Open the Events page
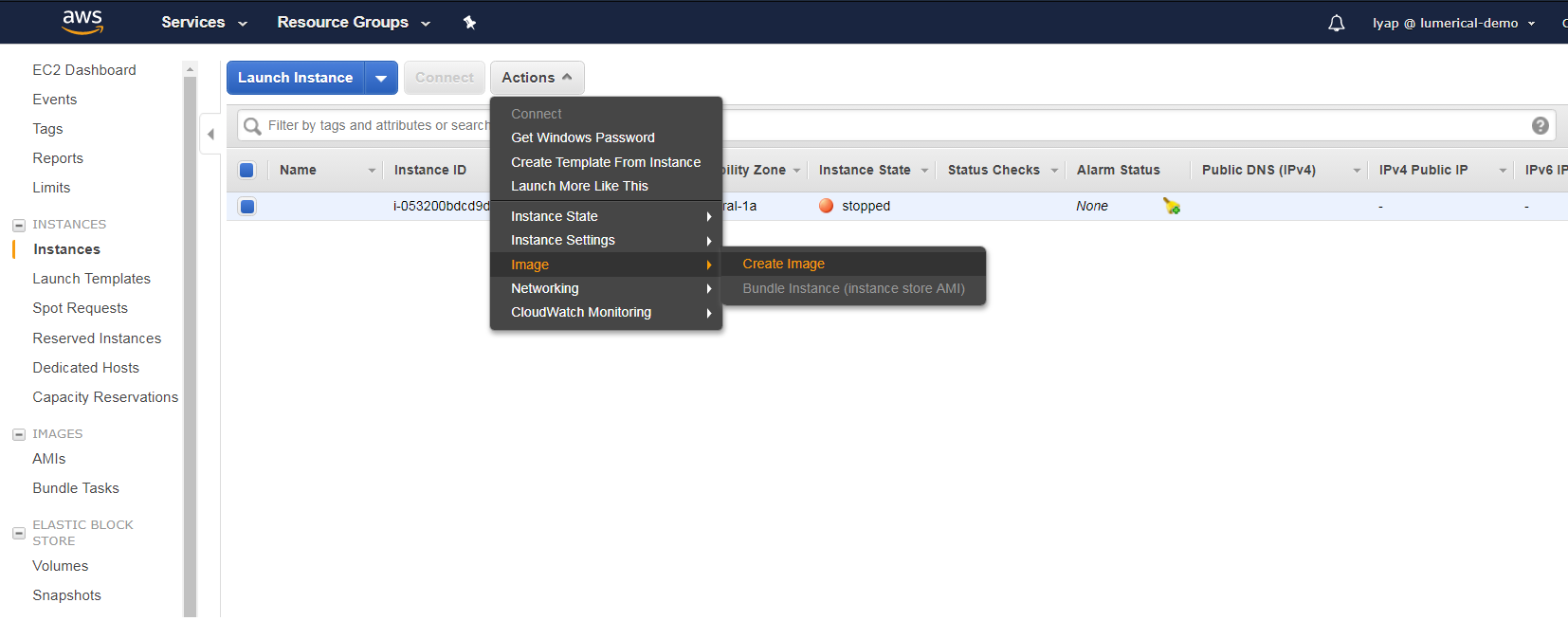 click(55, 100)
